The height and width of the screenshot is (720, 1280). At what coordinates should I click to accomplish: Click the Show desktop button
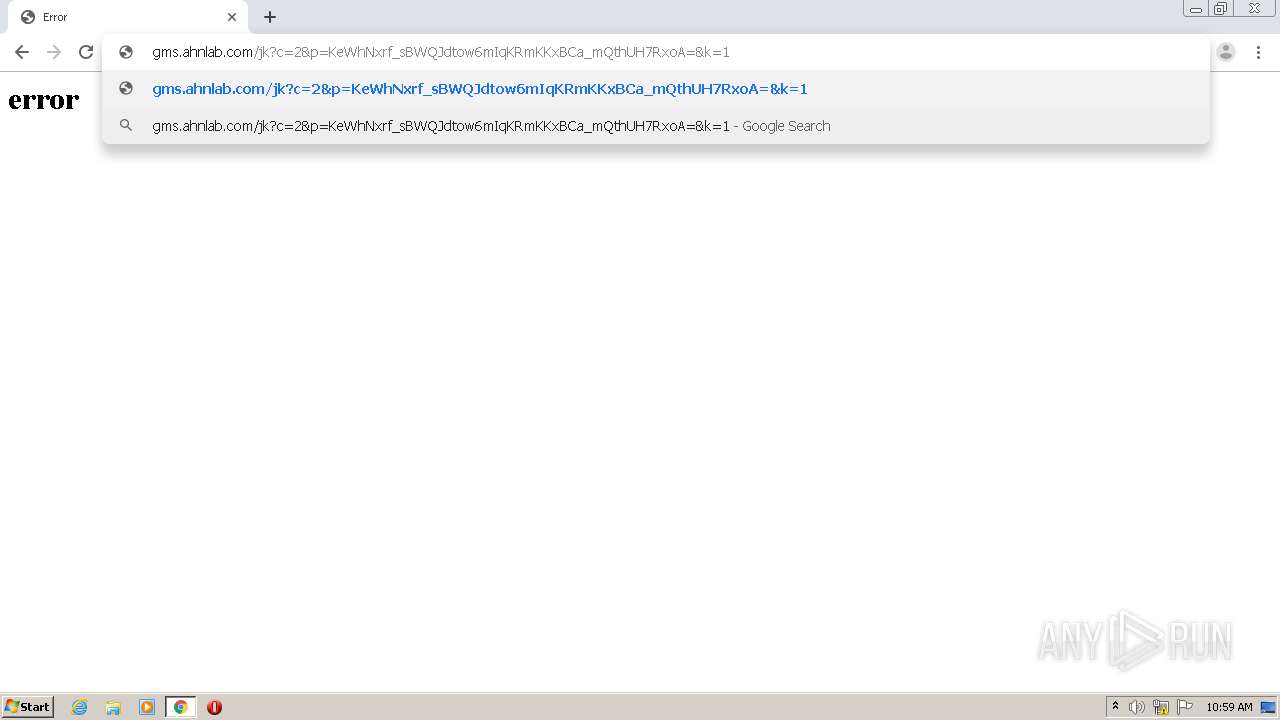click(x=1268, y=707)
